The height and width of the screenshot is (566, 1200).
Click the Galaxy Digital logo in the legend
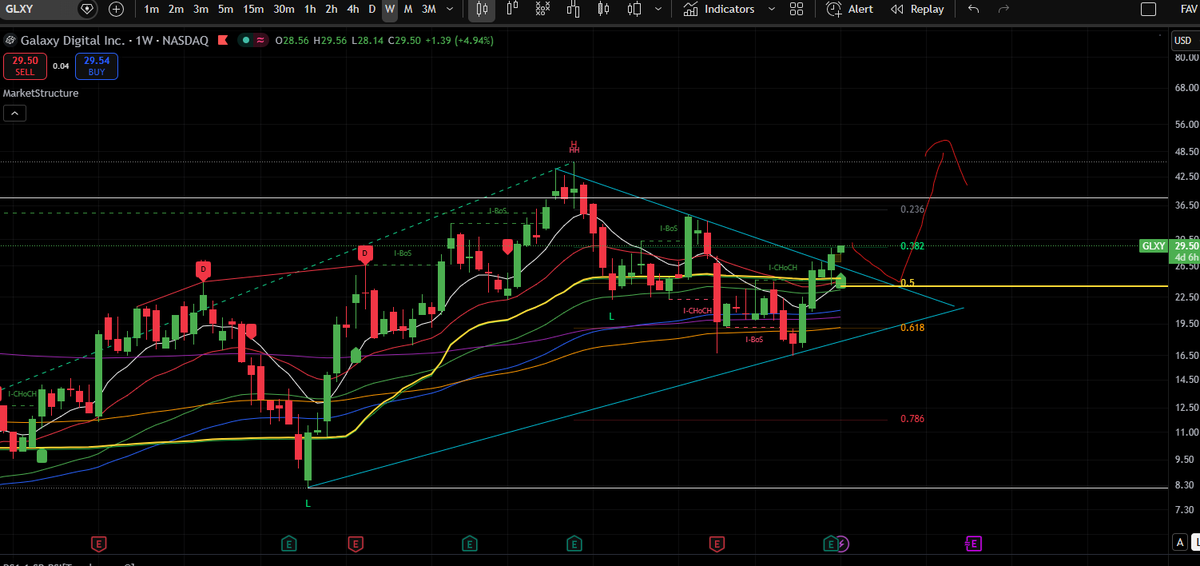10,41
